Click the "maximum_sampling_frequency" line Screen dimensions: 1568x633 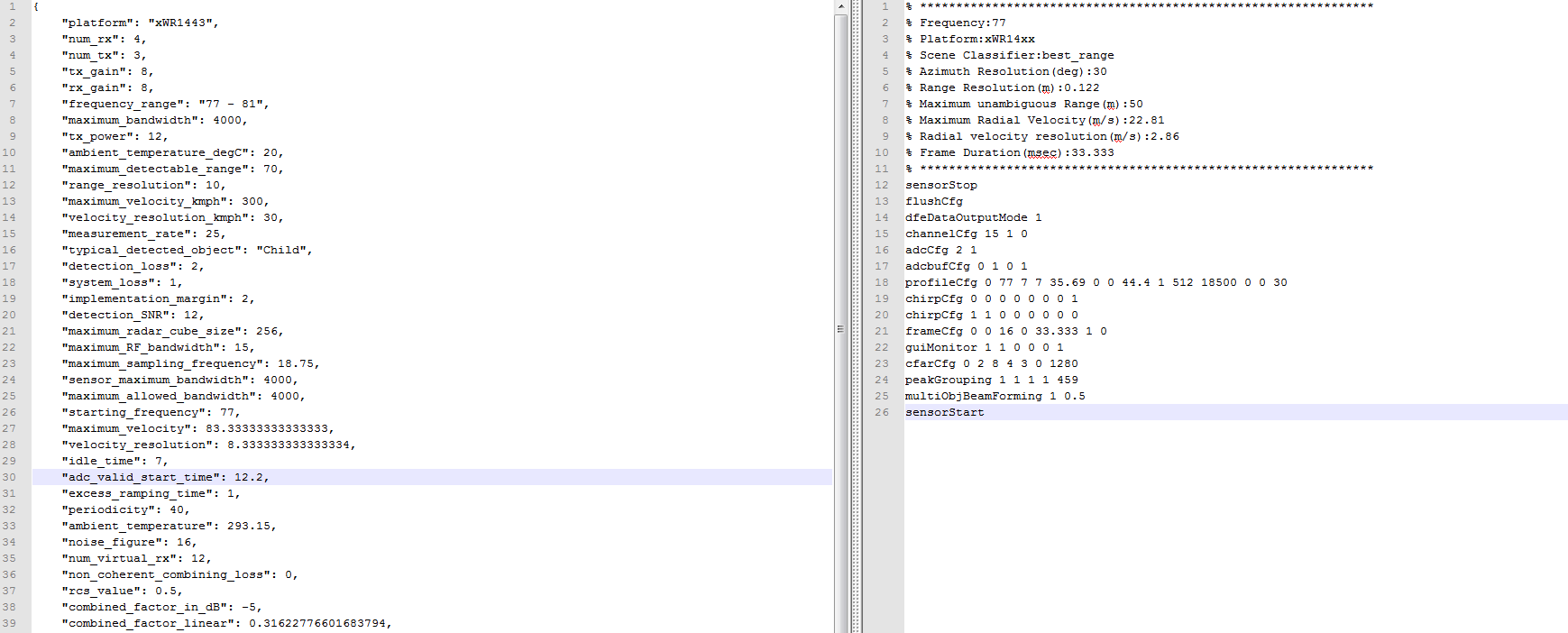pos(190,363)
